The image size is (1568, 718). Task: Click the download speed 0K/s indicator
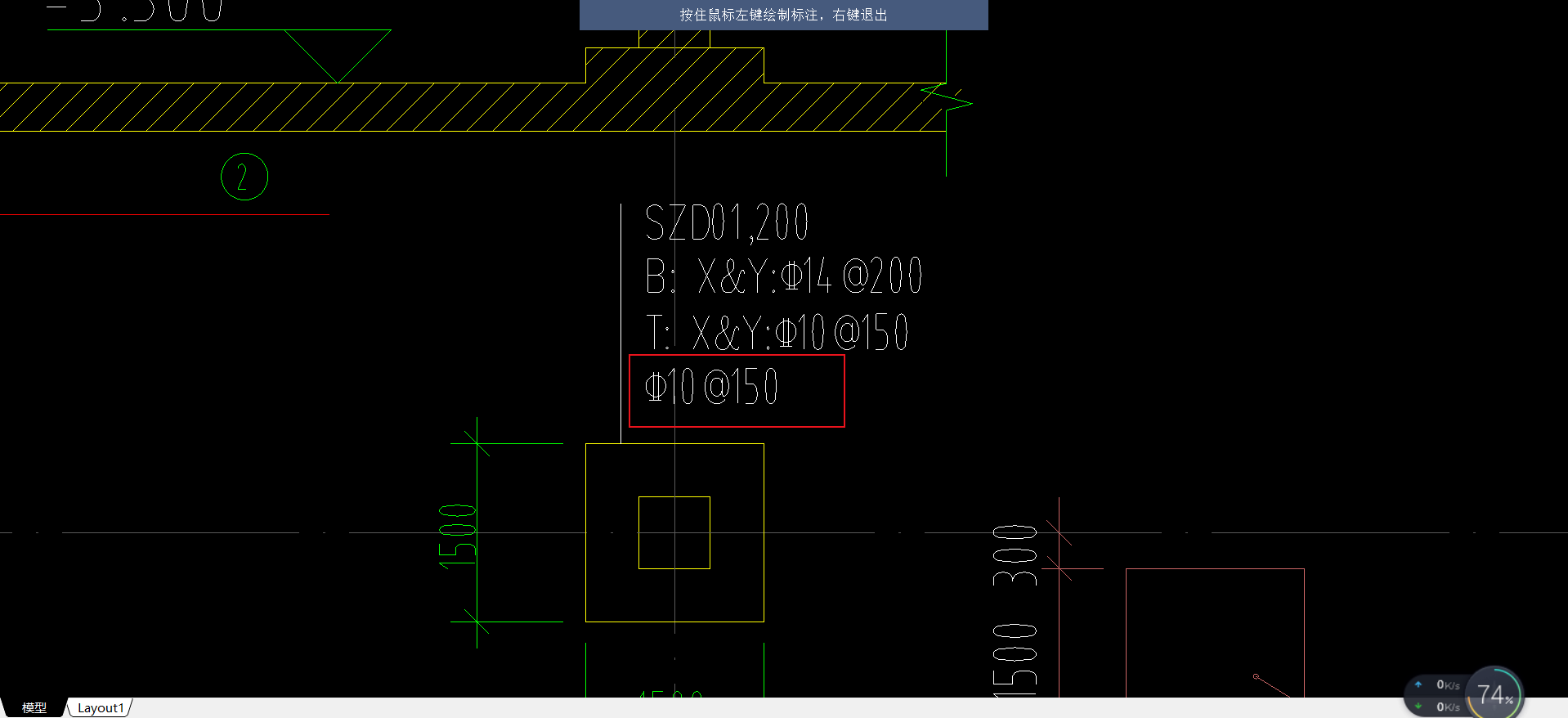pyautogui.click(x=1439, y=707)
